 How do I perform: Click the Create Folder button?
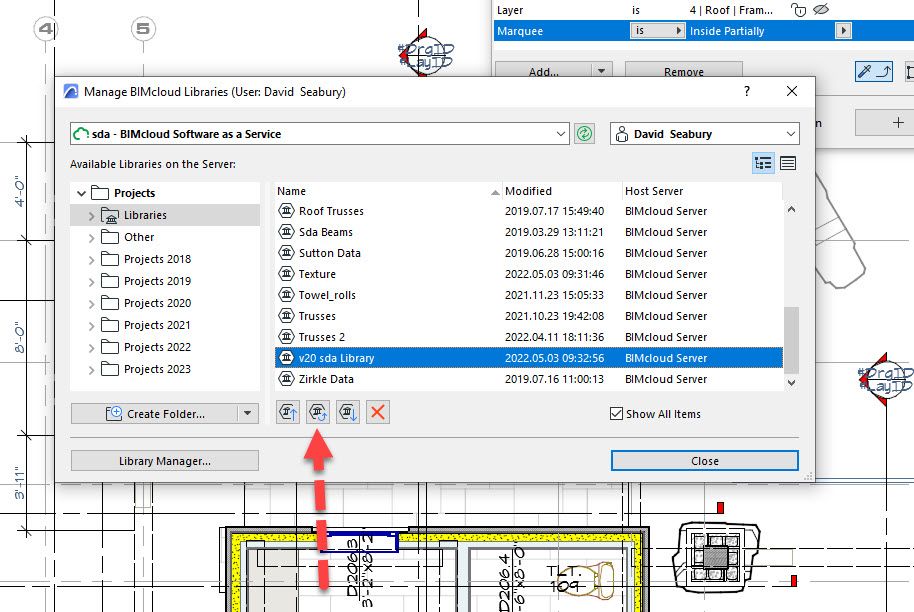(x=154, y=413)
